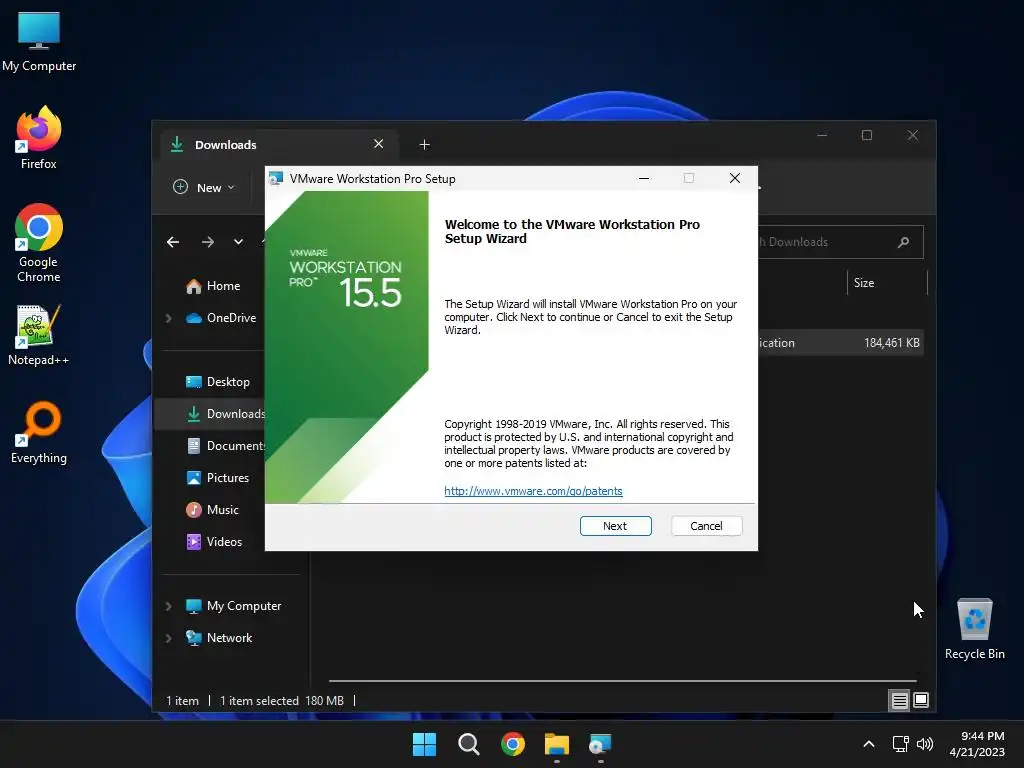The image size is (1024, 768).
Task: Go forward in File Explorer
Action: click(208, 242)
